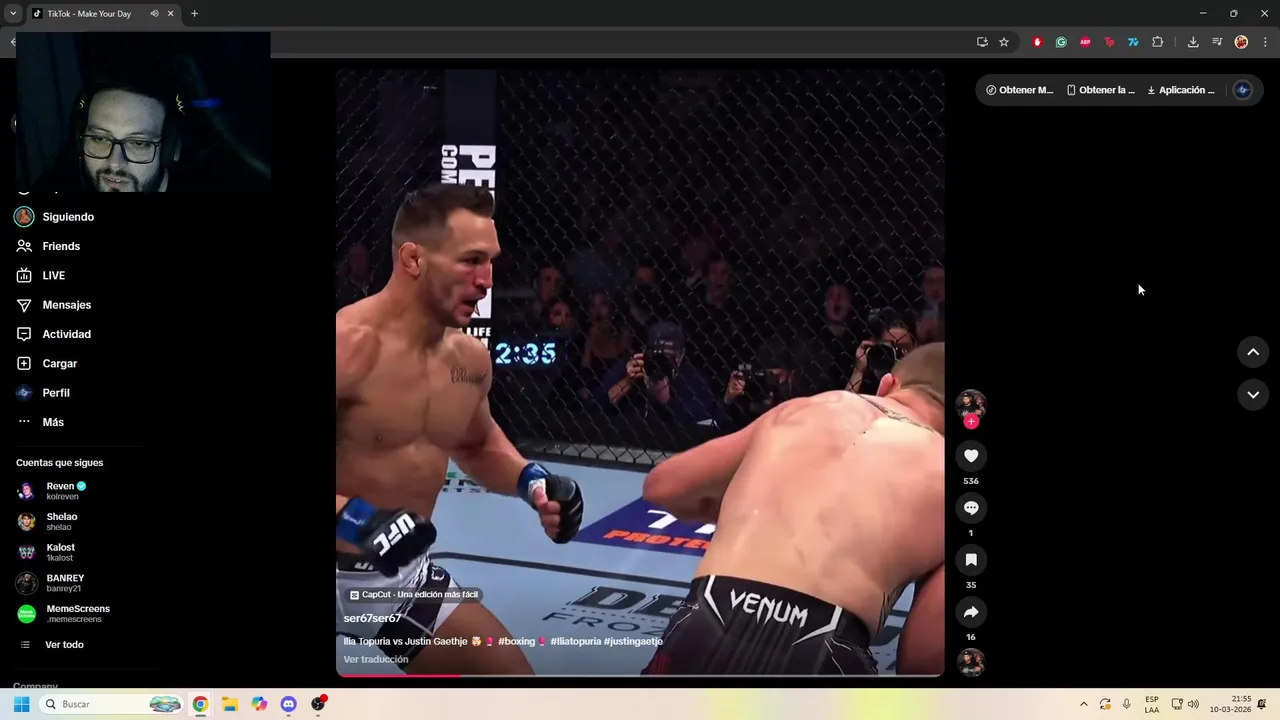
Task: Mute the TikTok tab via speaker icon
Action: (x=155, y=14)
